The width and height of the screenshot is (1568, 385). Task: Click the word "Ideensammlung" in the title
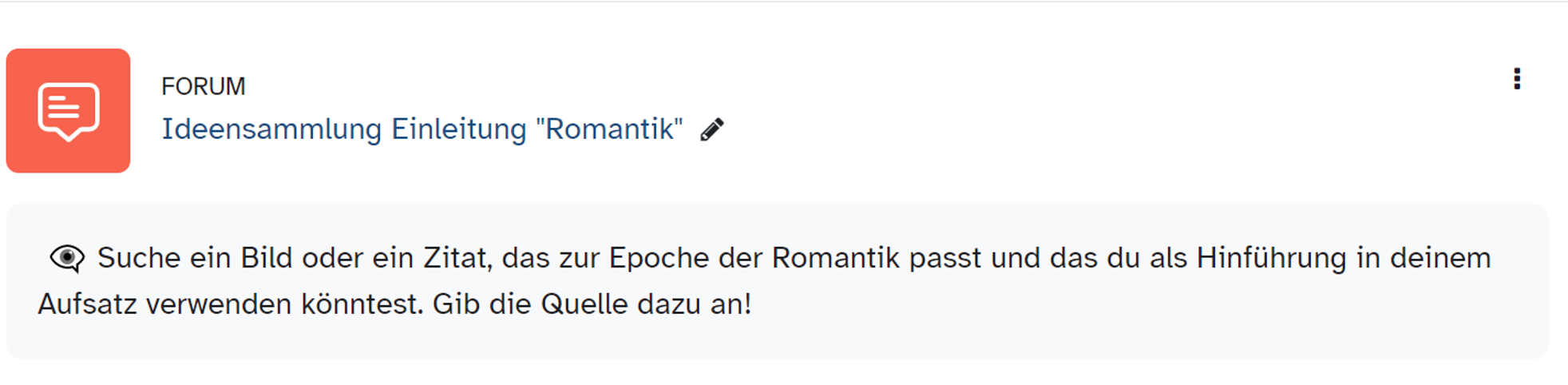(271, 129)
